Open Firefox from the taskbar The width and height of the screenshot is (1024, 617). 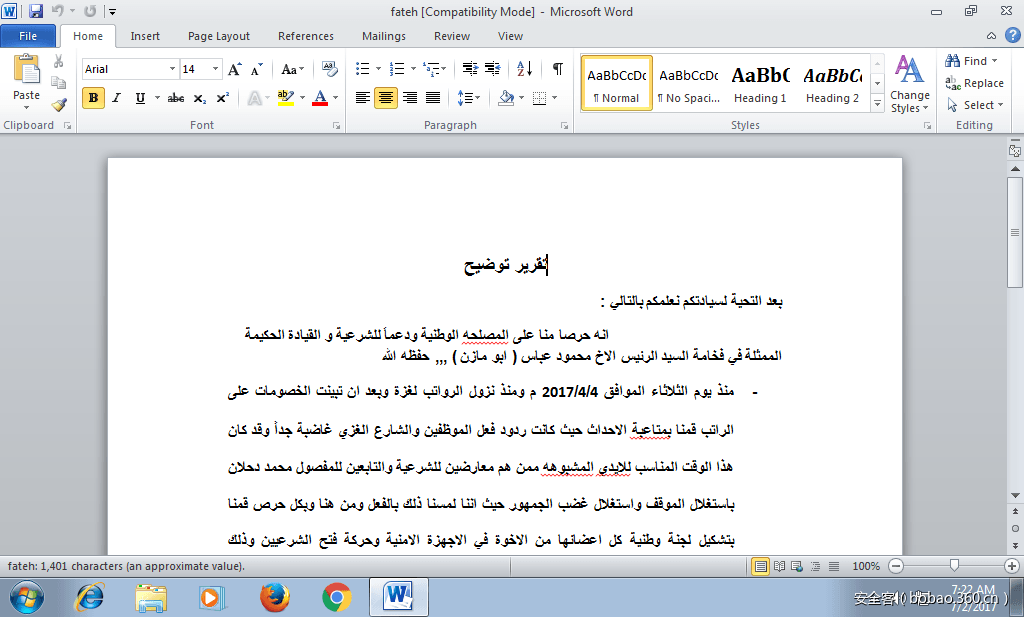273,596
